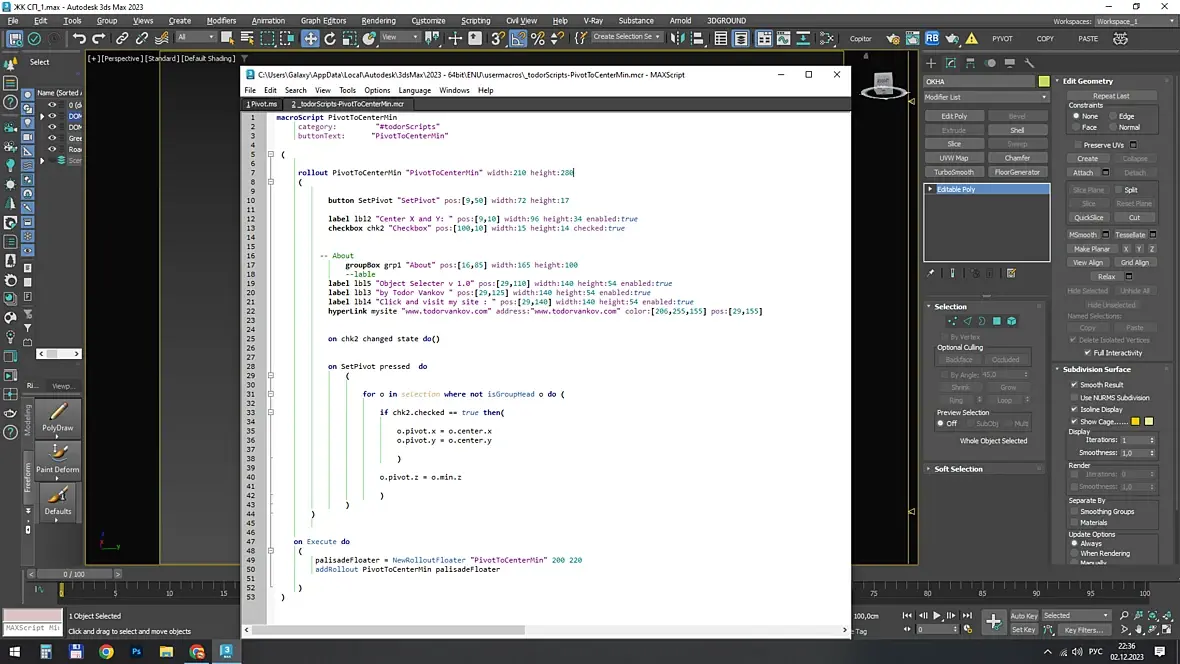Expand the Soft Selection rollout

tap(958, 469)
